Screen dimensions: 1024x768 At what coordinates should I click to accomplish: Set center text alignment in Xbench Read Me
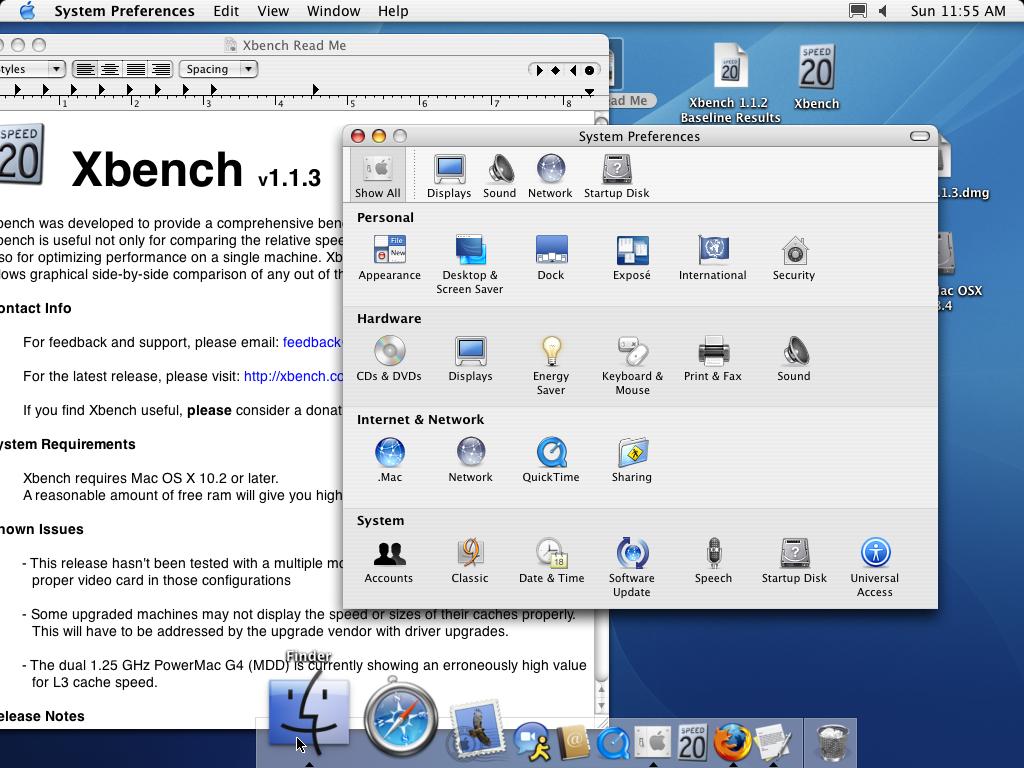pyautogui.click(x=110, y=69)
